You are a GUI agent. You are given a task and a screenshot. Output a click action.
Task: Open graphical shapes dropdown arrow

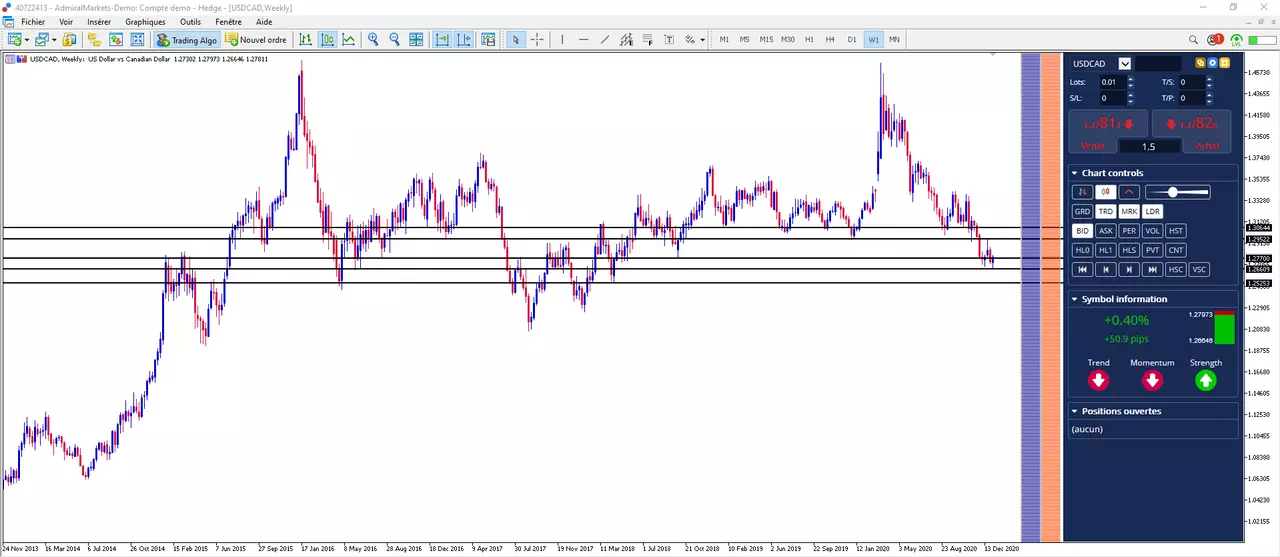(702, 40)
